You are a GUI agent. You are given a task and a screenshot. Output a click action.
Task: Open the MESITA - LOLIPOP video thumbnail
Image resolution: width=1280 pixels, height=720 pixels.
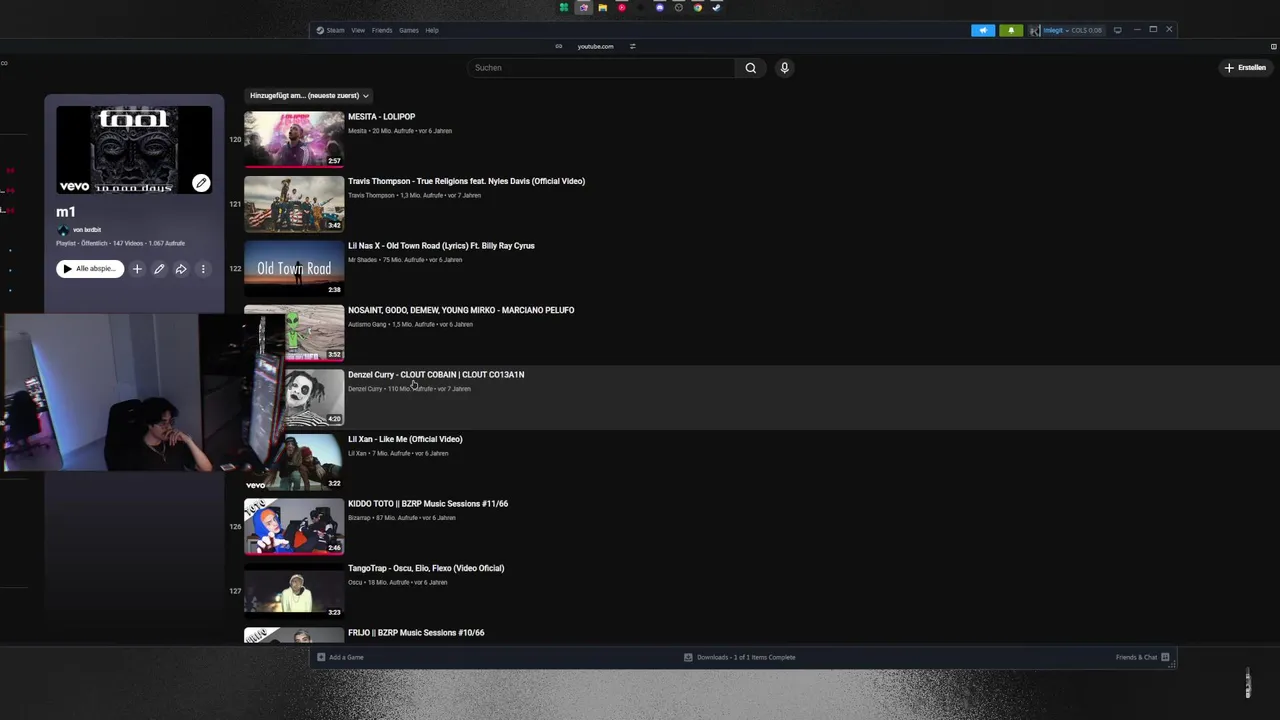[x=294, y=139]
